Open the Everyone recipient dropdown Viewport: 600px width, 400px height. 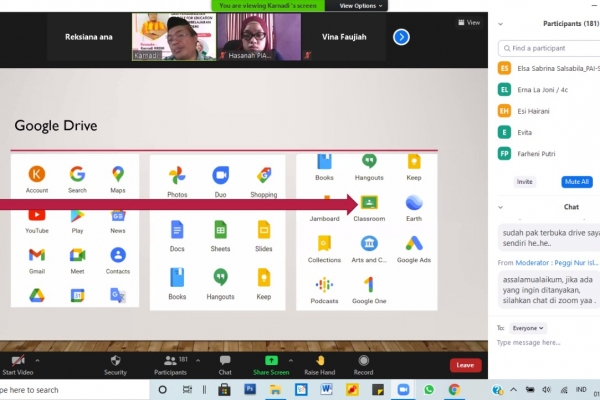[x=528, y=328]
